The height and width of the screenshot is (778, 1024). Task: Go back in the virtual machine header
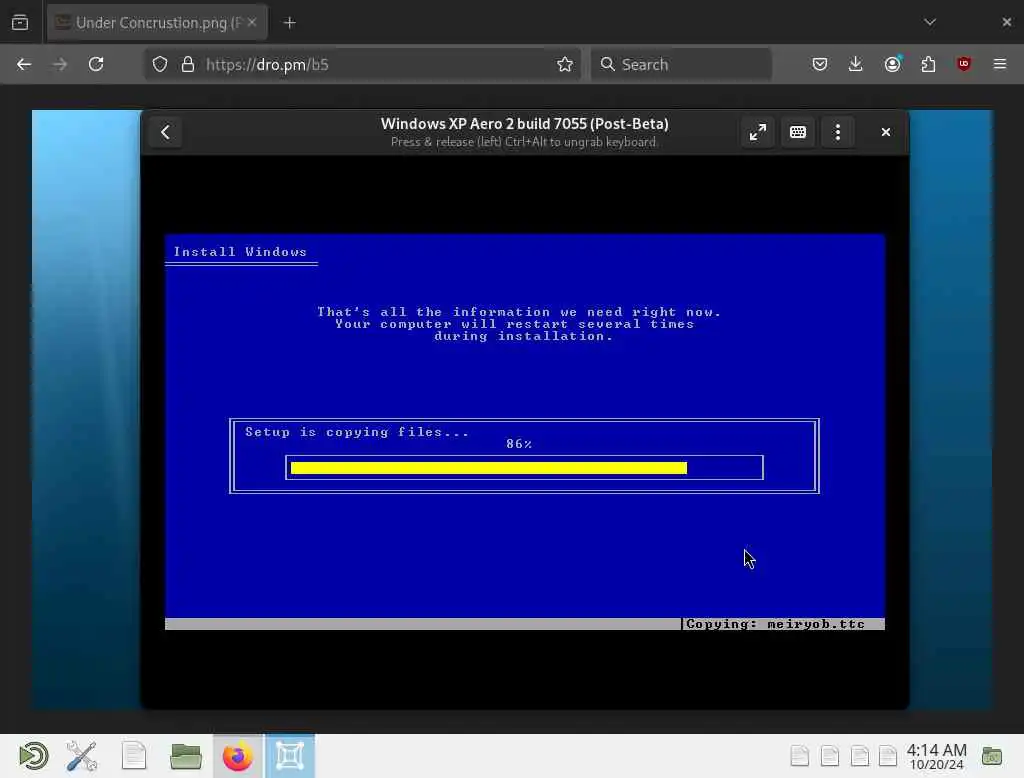tap(165, 132)
